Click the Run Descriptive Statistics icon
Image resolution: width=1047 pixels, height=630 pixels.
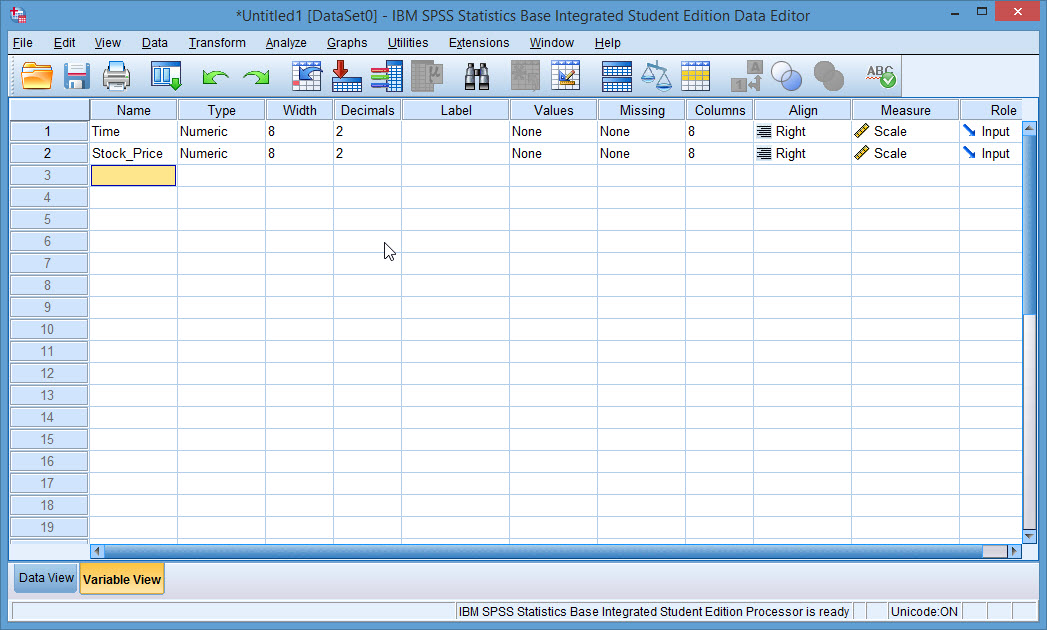427,75
